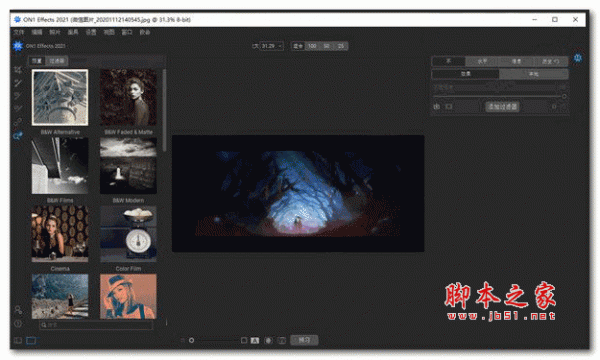
Task: Open the 文件 menu
Action: pyautogui.click(x=19, y=32)
